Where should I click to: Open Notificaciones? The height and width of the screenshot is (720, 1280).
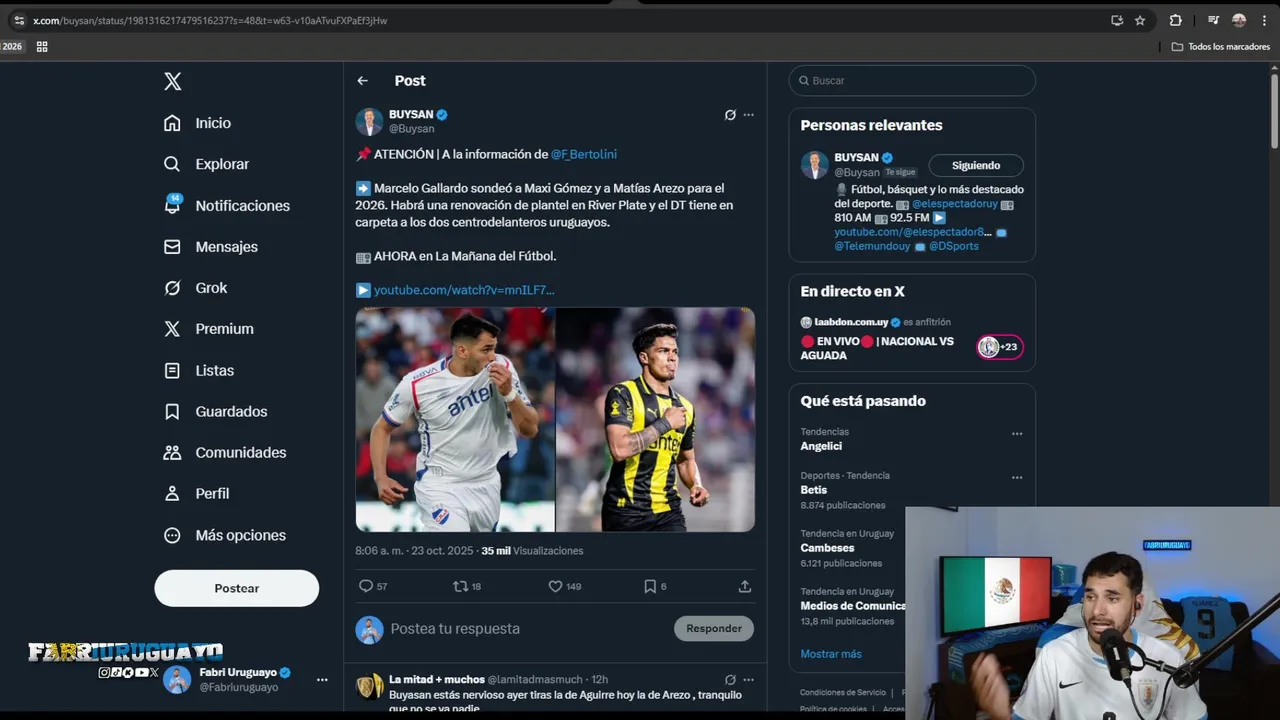[x=227, y=205]
